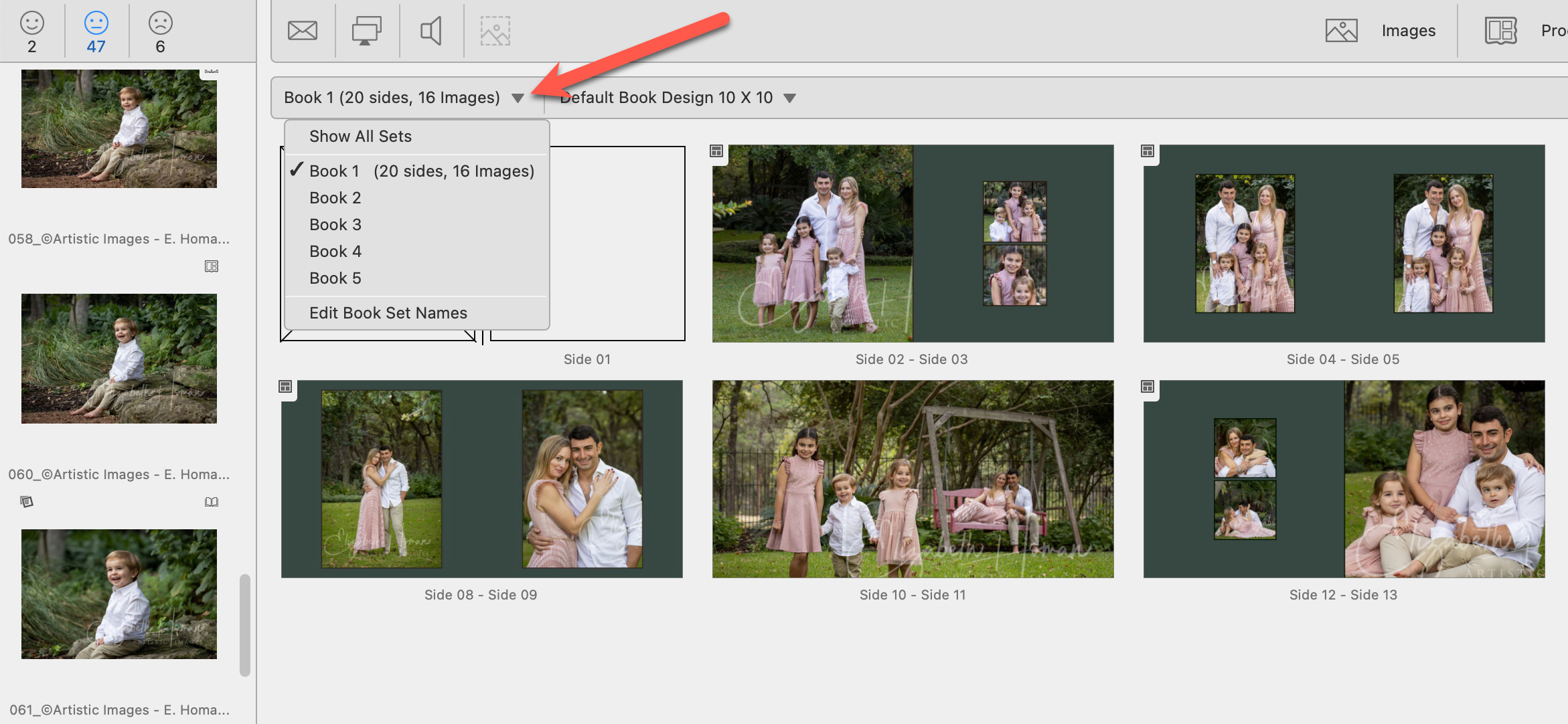The image size is (1568, 724).
Task: Open Default Book Design 10 X 10 dropdown
Action: click(x=790, y=98)
